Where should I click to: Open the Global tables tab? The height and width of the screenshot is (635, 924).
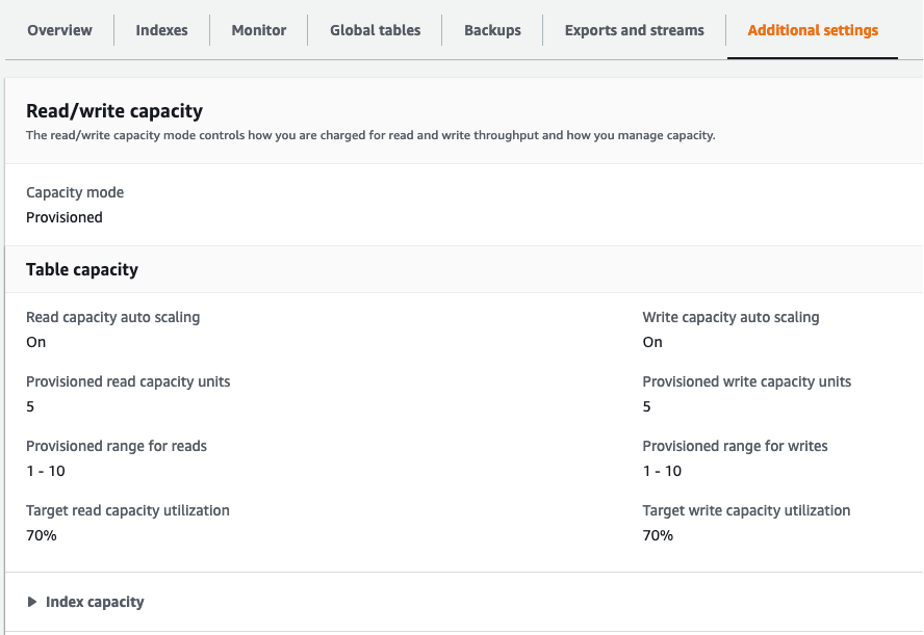coord(374,30)
